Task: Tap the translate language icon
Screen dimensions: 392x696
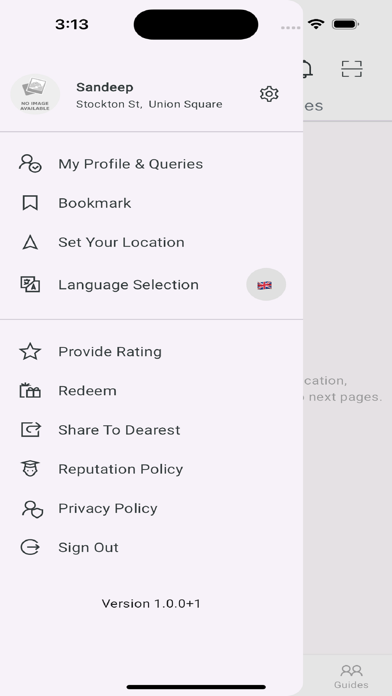Action: [x=30, y=285]
